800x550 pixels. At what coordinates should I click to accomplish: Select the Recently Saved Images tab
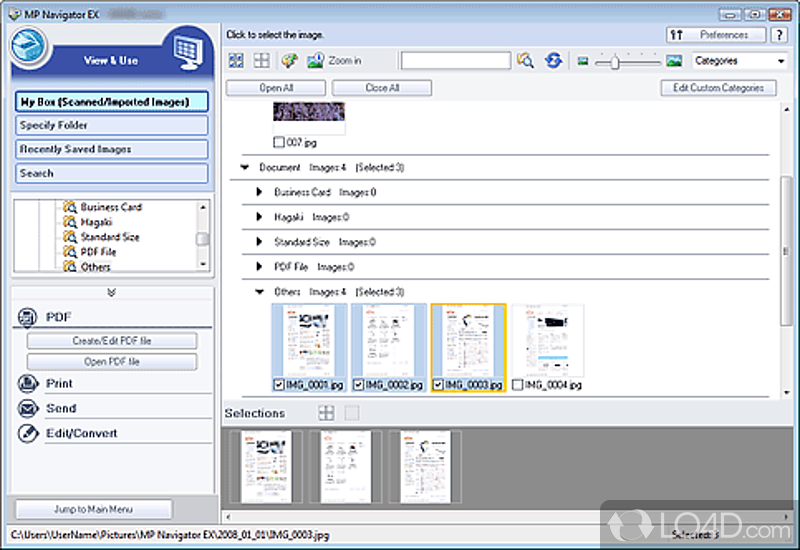click(112, 150)
